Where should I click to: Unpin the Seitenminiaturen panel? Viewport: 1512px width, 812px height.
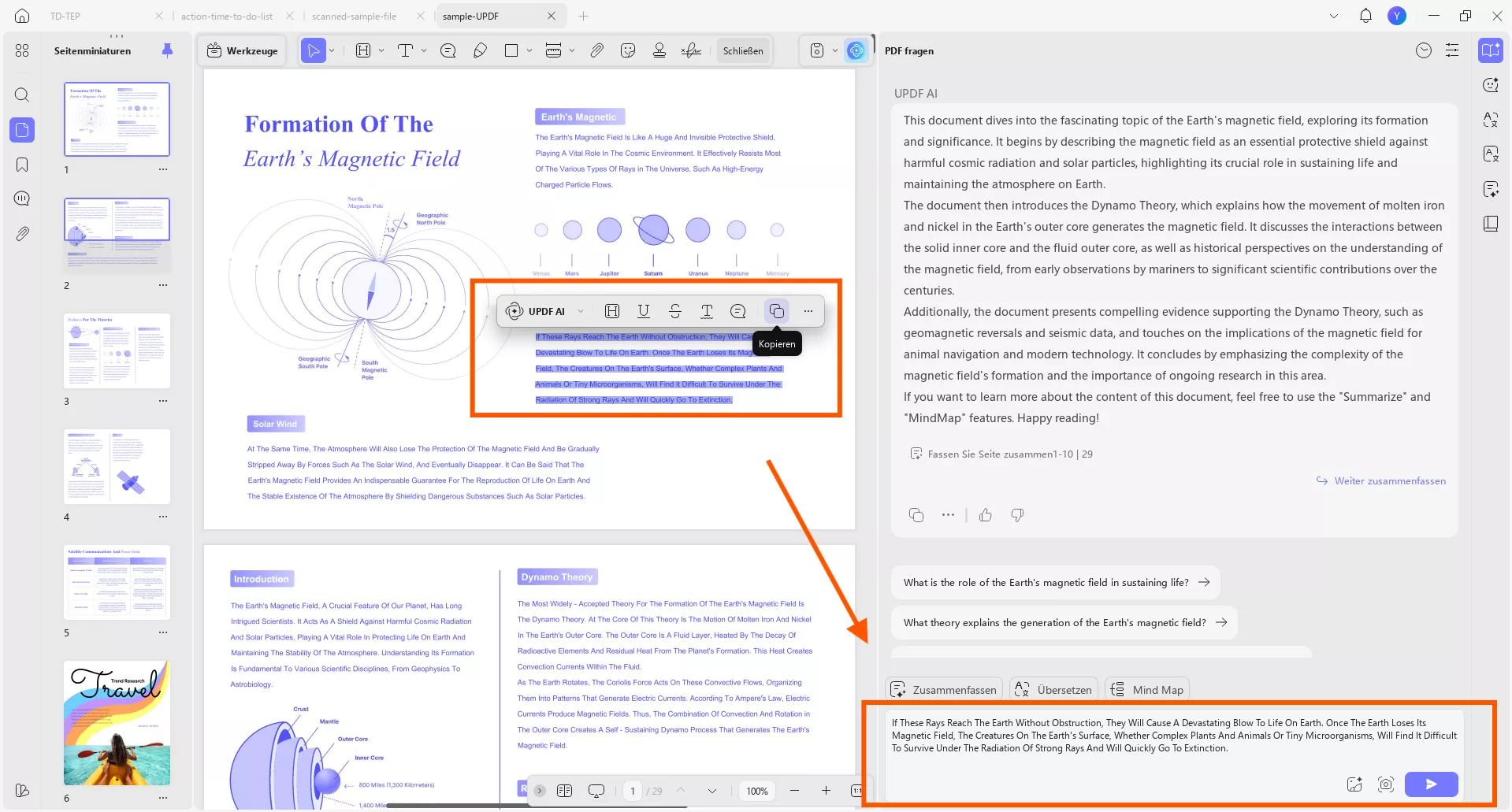pos(167,50)
